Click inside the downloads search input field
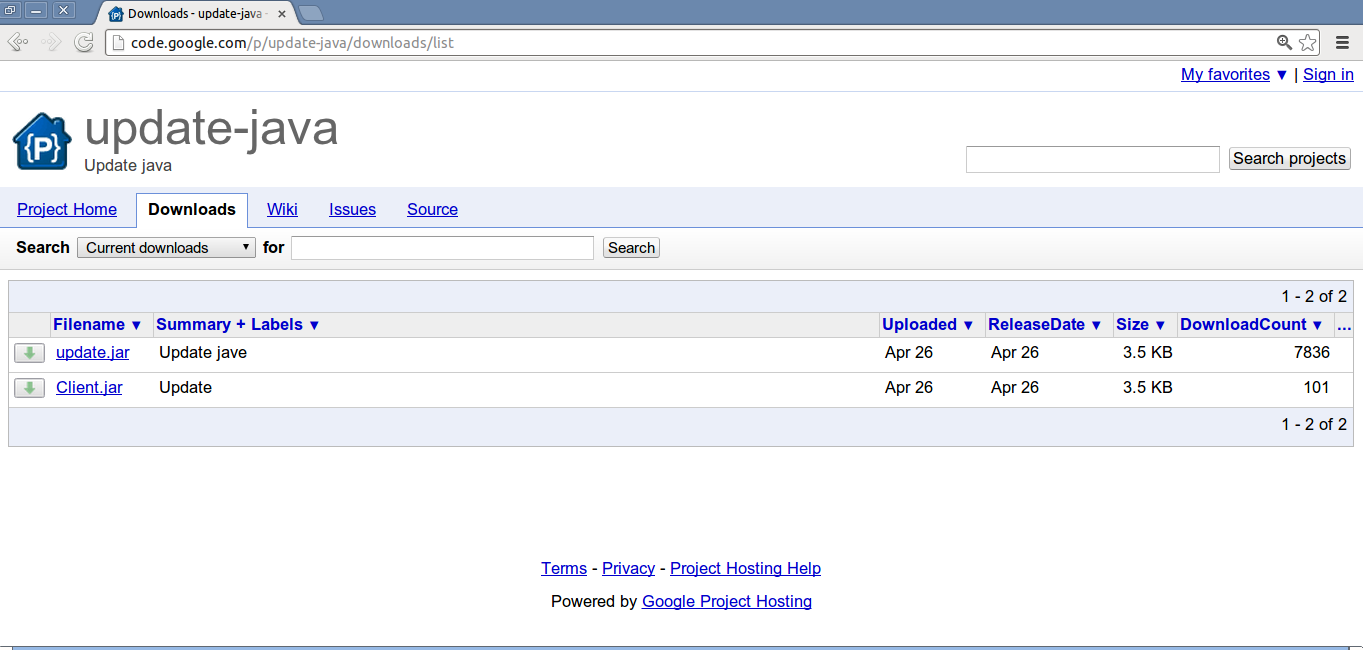 pos(441,247)
